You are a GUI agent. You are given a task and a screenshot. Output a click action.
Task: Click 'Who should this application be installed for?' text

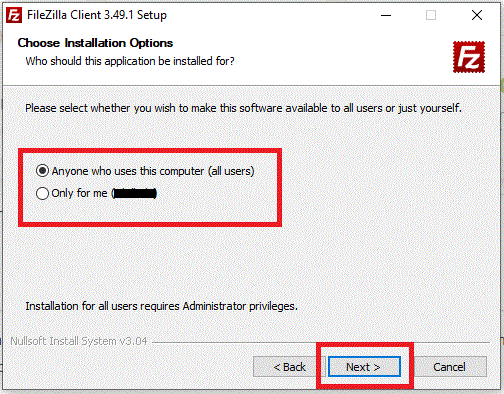coord(130,61)
